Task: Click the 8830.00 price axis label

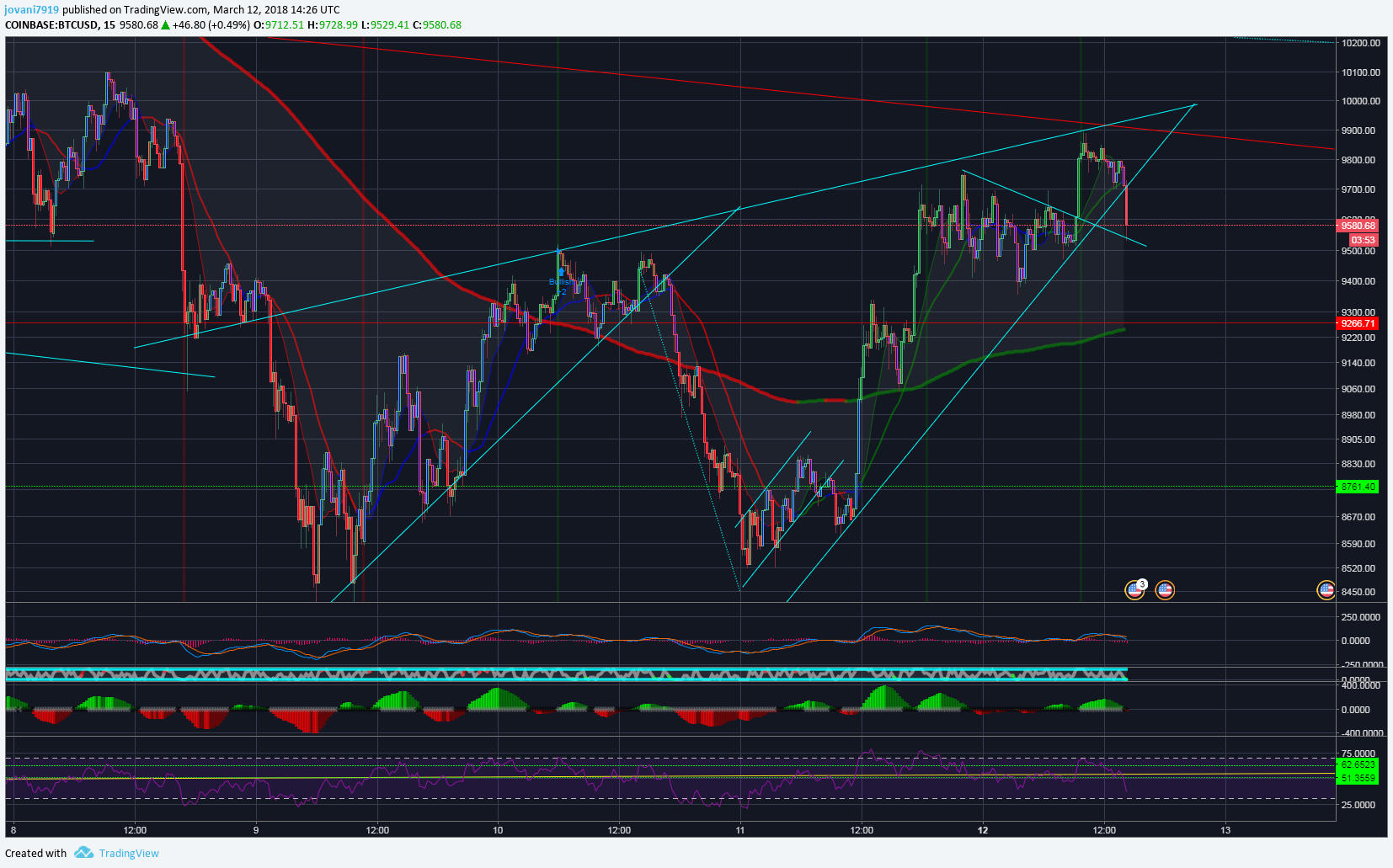Action: [1358, 464]
